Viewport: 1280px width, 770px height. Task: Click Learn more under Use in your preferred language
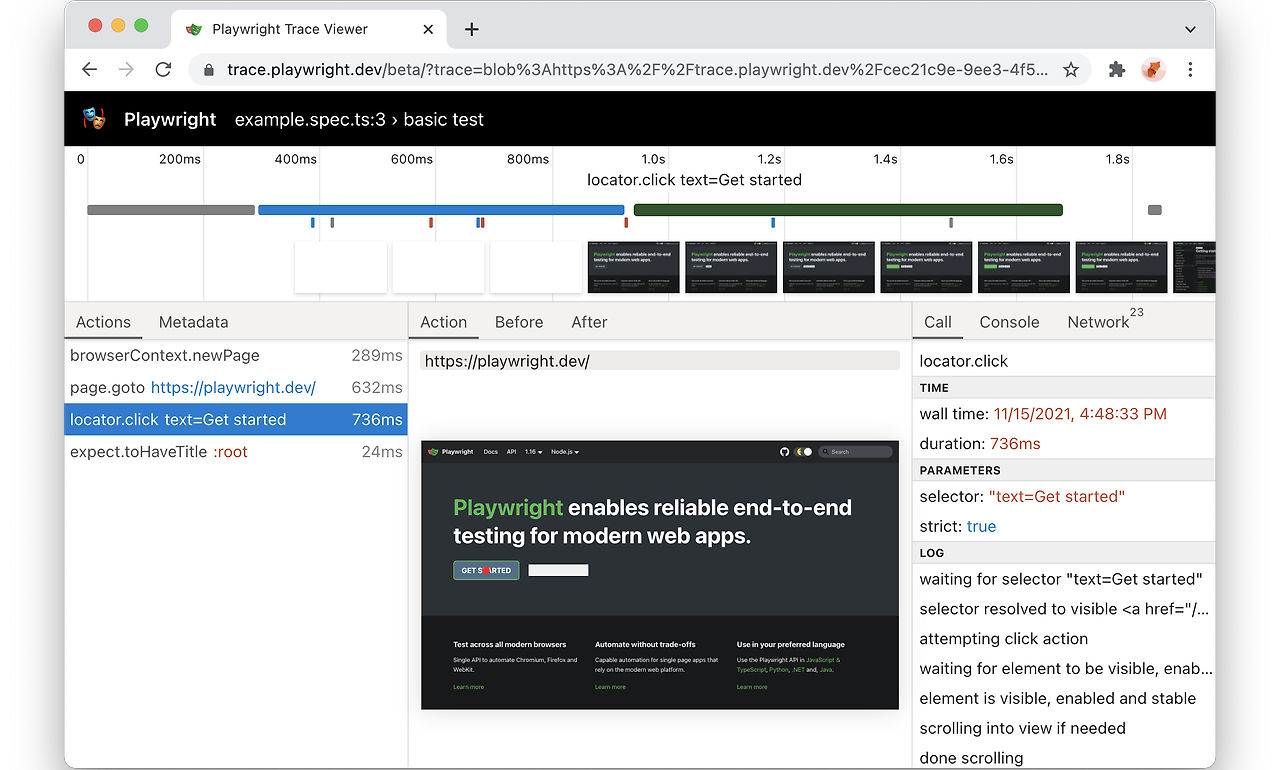pyautogui.click(x=752, y=687)
